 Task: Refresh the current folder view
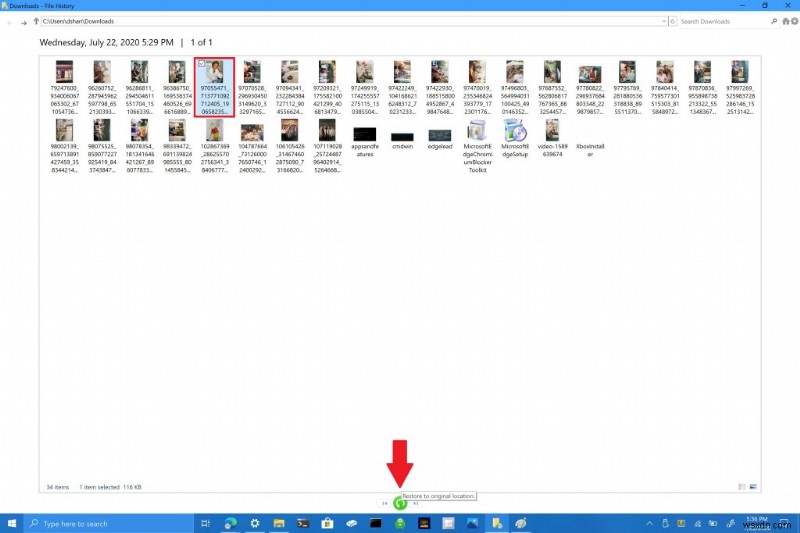tap(672, 21)
